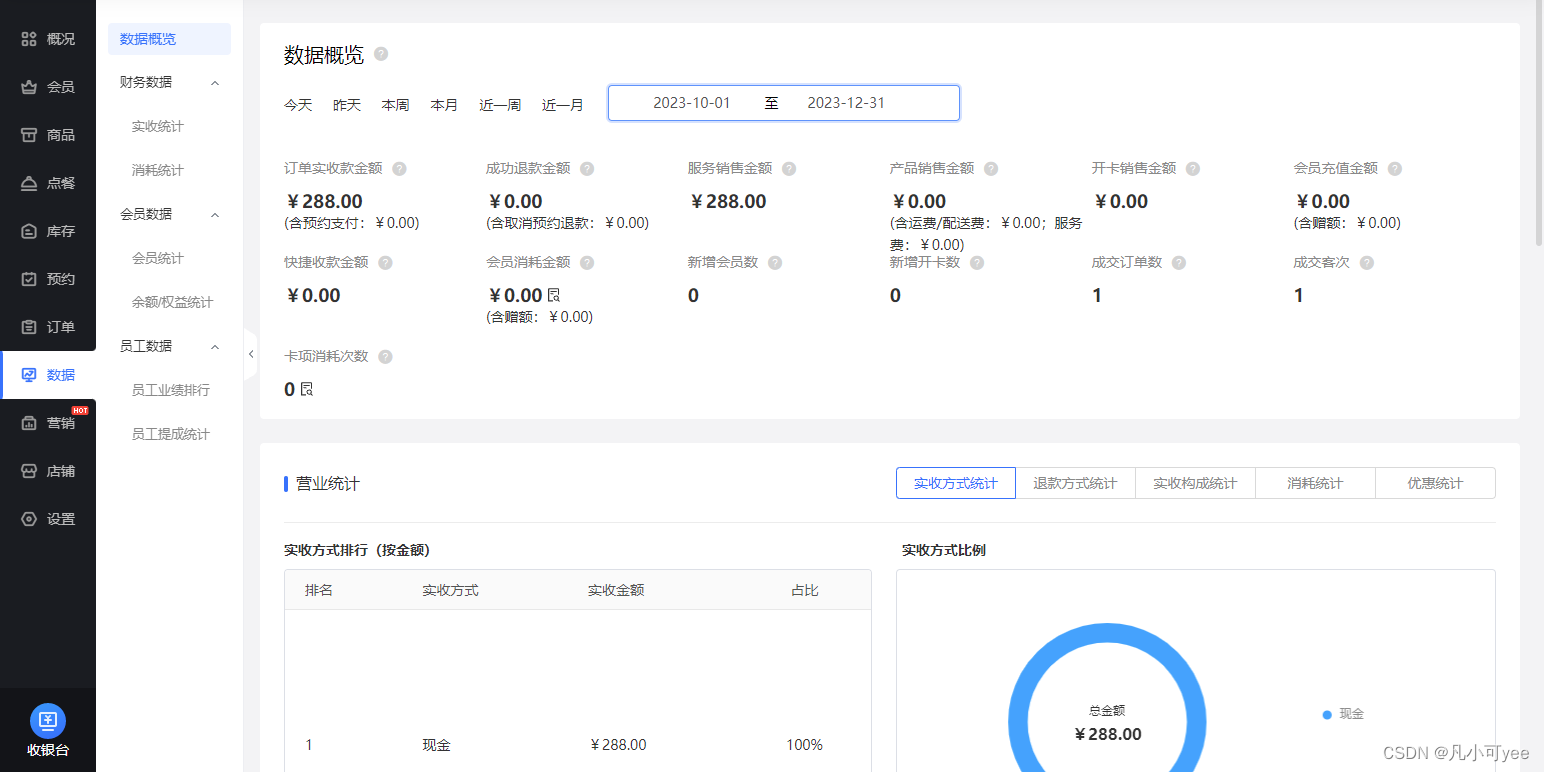This screenshot has height=772, width=1544.
Task: Click help icon next to 开卡销售金额
Action: 1193,169
